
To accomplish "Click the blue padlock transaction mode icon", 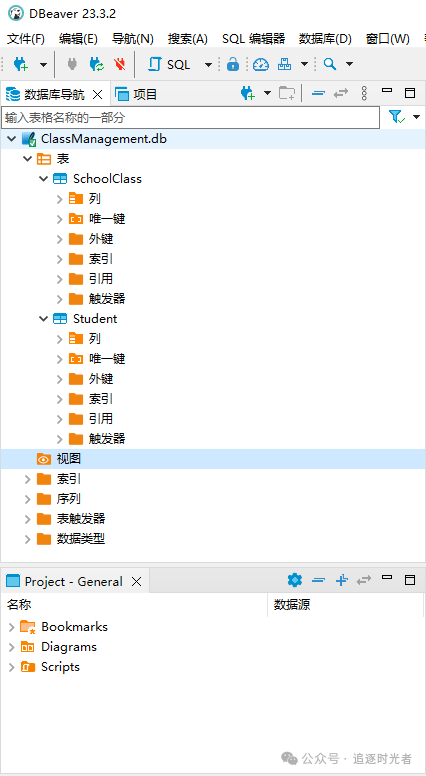I will [x=233, y=64].
